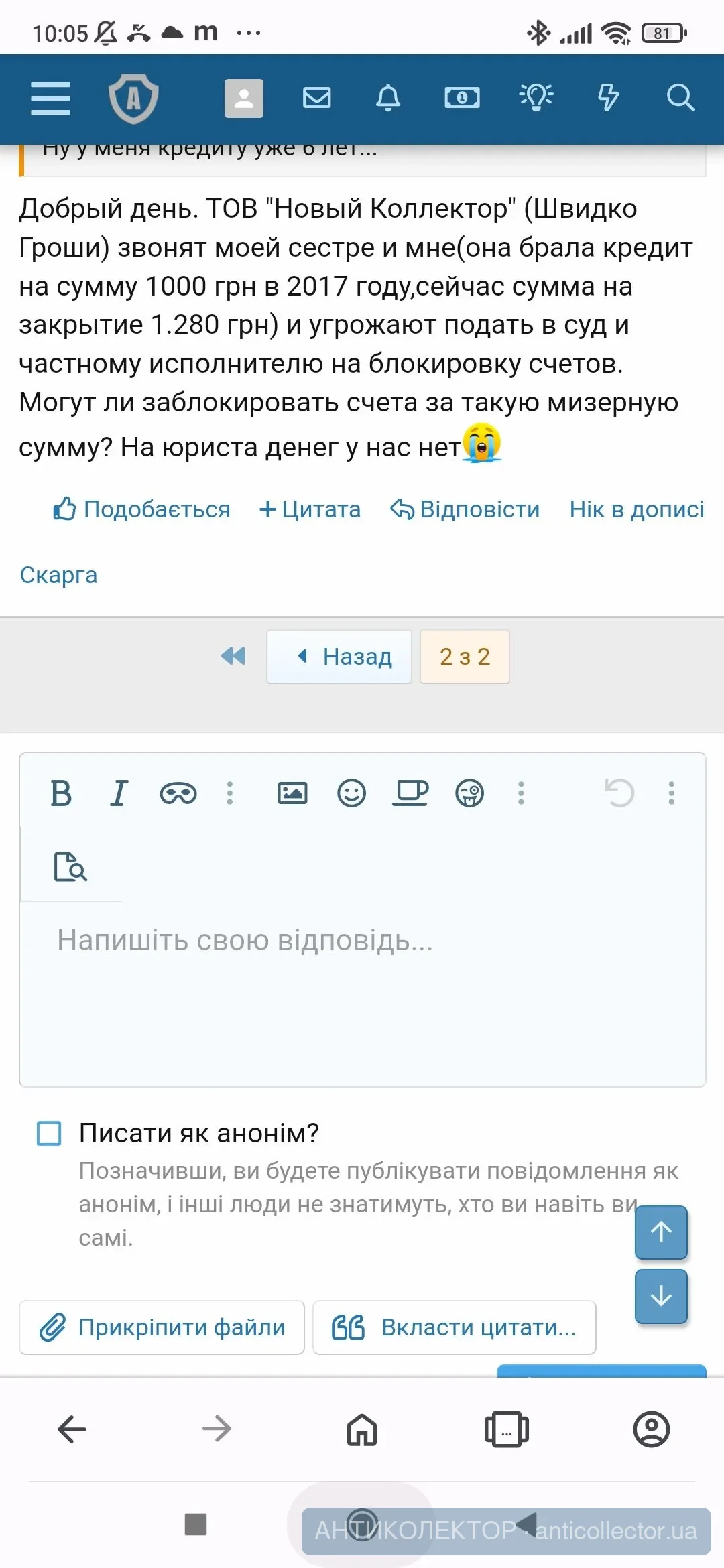Click the document preview icon in editor
Viewport: 724px width, 1568px height.
click(x=70, y=866)
